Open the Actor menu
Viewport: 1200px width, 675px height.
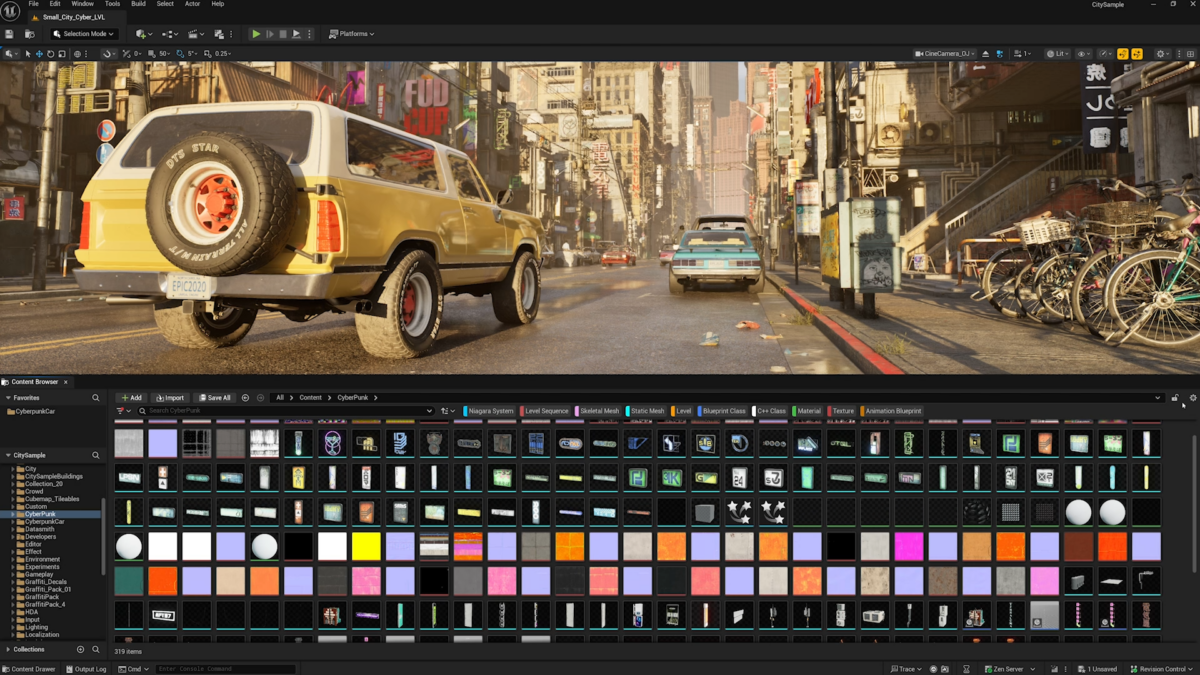[x=192, y=4]
